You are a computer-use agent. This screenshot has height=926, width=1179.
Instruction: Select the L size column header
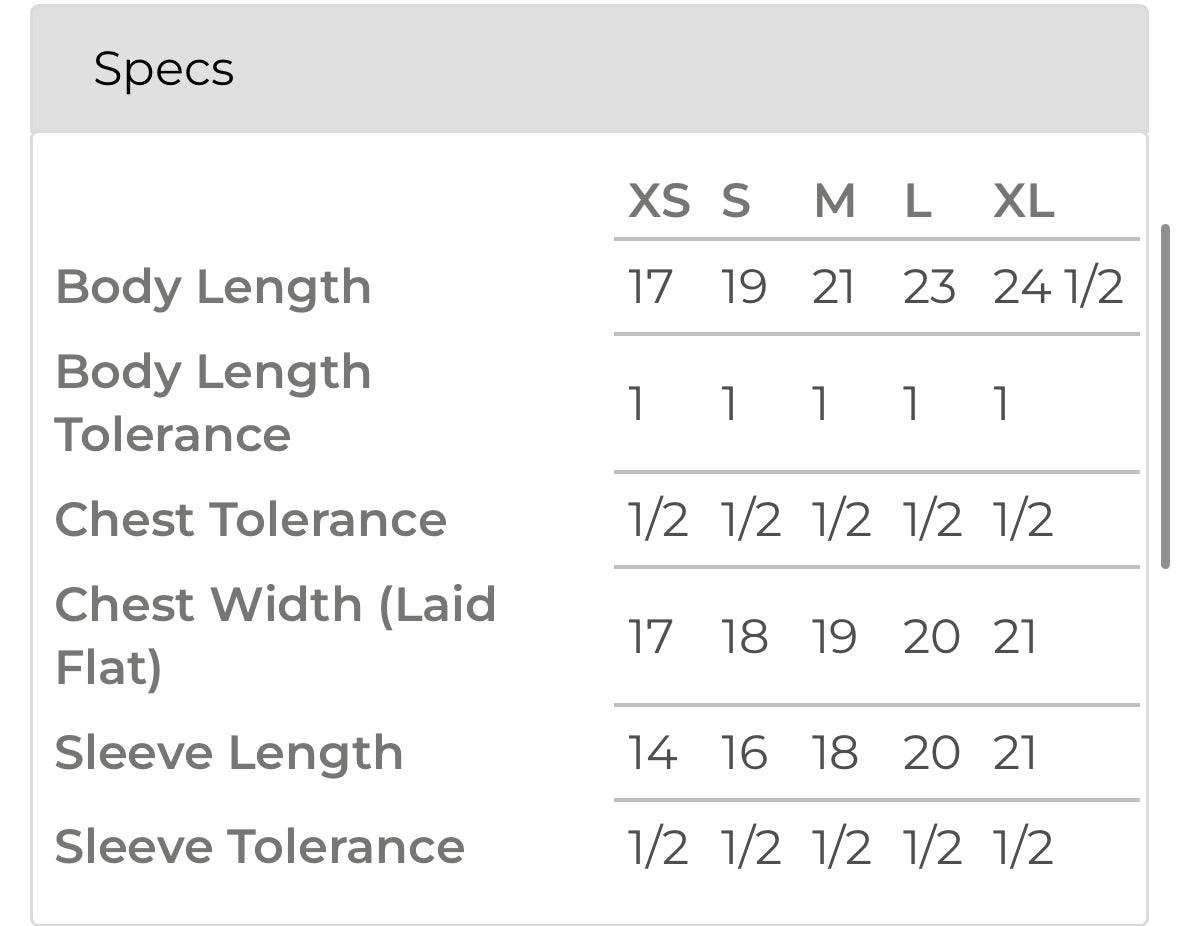[917, 202]
